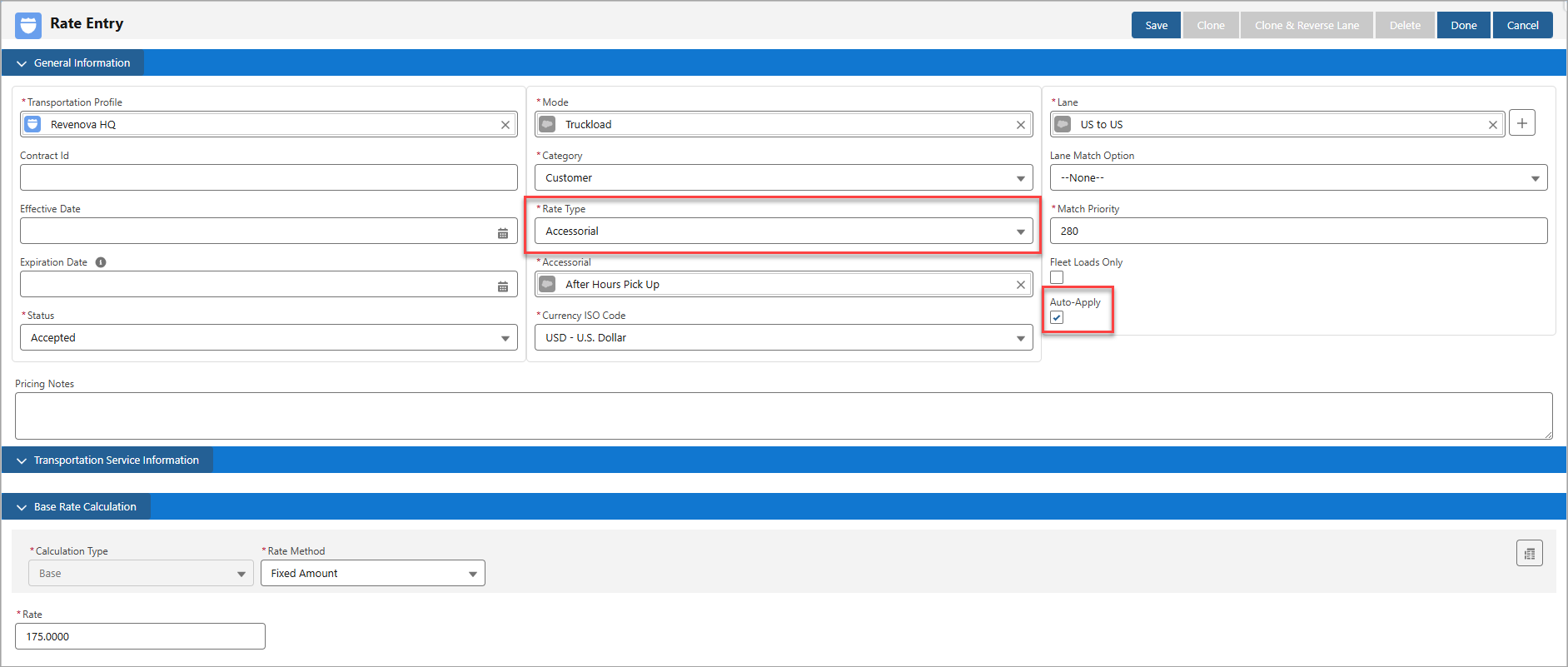The image size is (1568, 667).
Task: Click the Match Priority field
Action: pos(1298,231)
